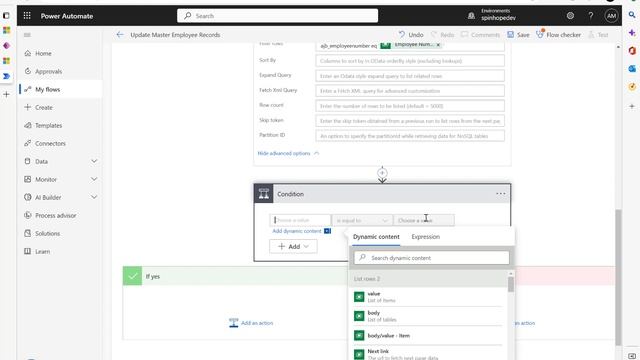This screenshot has width=640, height=360.
Task: Focus the top Search box
Action: click(x=278, y=16)
